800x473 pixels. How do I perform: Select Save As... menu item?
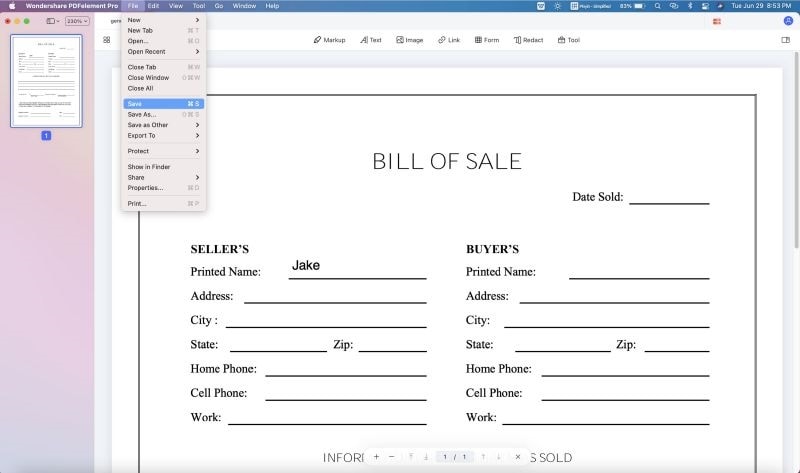pyautogui.click(x=163, y=114)
